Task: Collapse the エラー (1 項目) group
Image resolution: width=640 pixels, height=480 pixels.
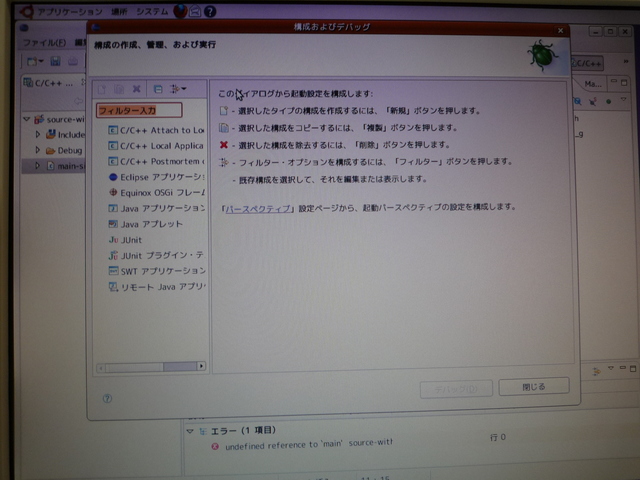Action: click(190, 431)
